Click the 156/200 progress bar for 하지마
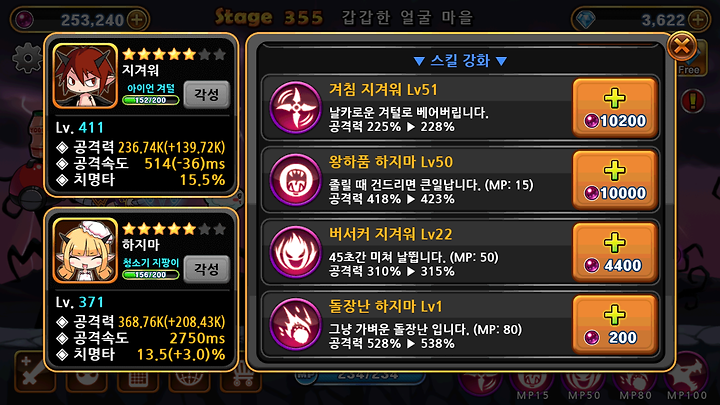Image resolution: width=720 pixels, height=405 pixels. pos(151,275)
